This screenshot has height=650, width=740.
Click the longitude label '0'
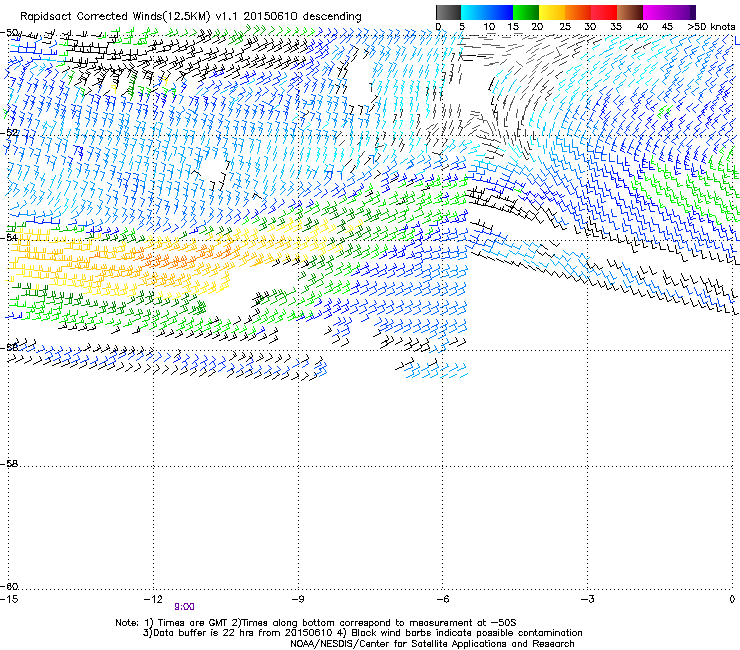pos(732,599)
